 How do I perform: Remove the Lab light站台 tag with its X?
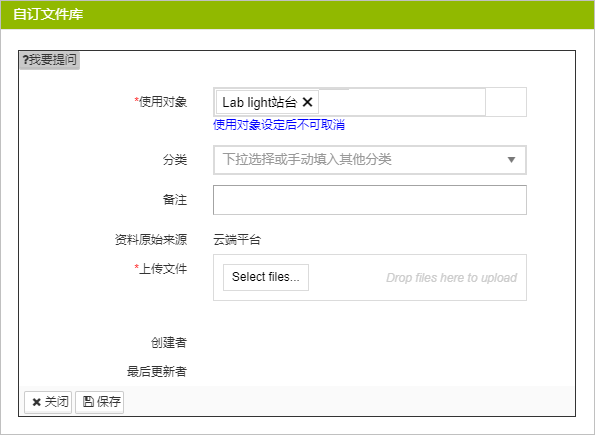click(307, 102)
